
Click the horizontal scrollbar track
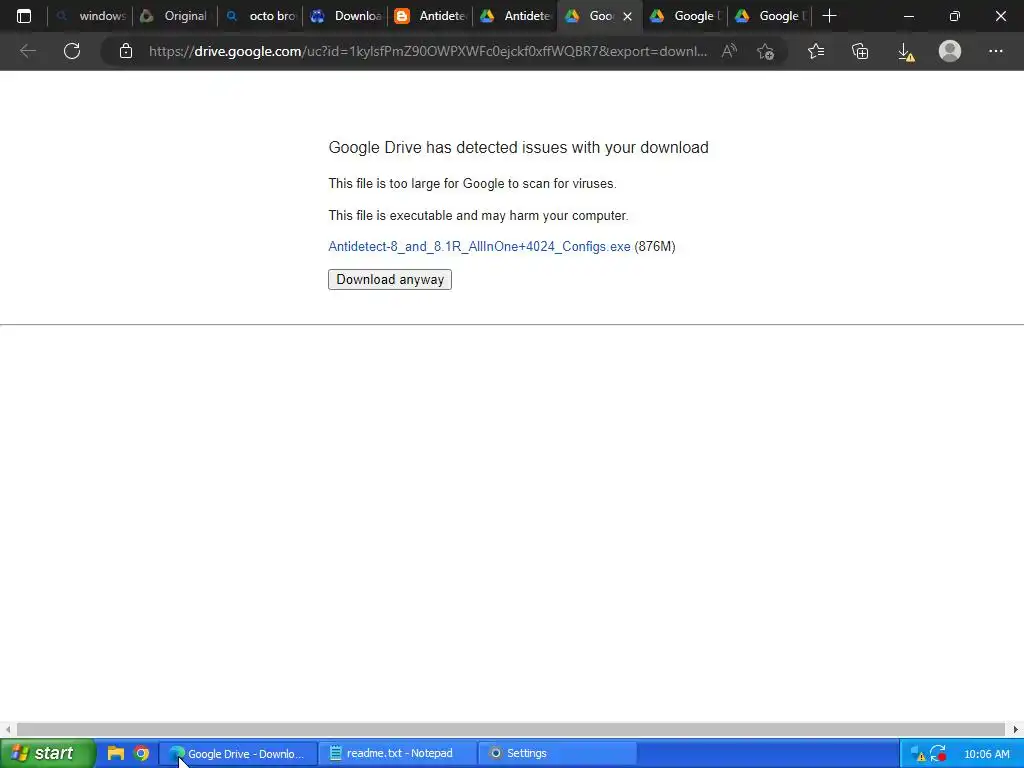511,729
